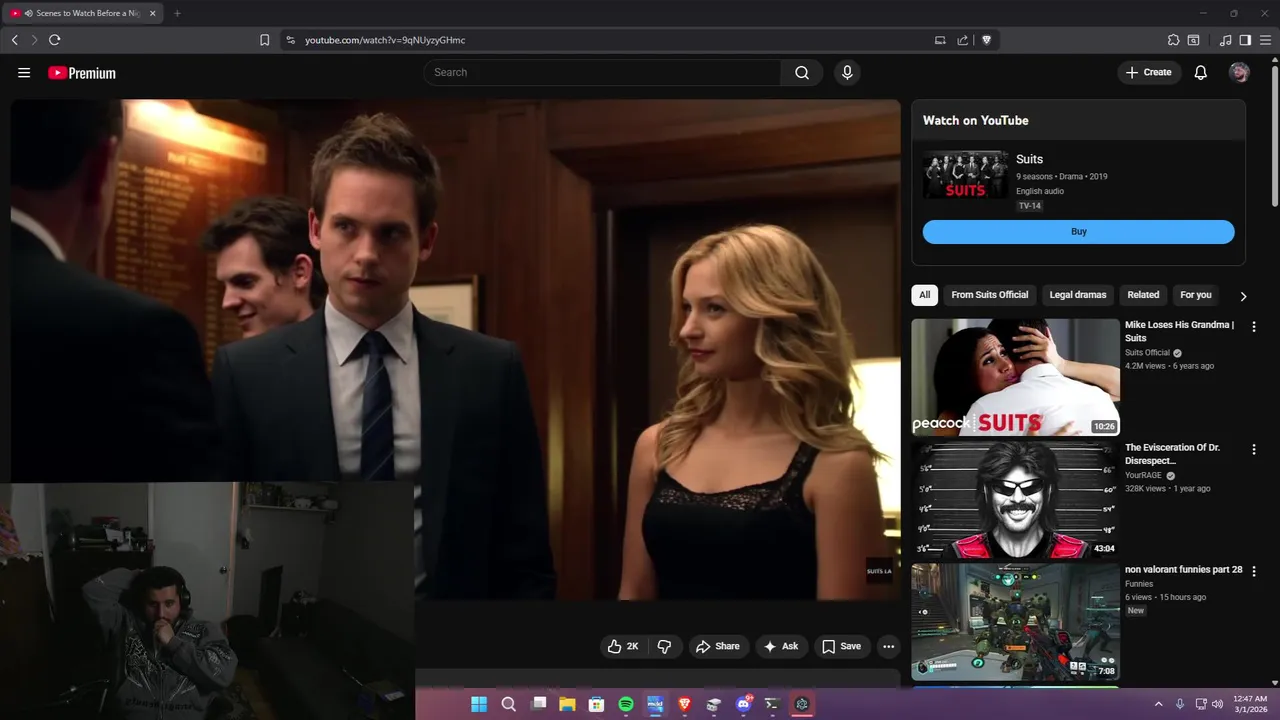This screenshot has width=1280, height=720.
Task: Open non valorant funnies thumbnail
Action: [1015, 622]
